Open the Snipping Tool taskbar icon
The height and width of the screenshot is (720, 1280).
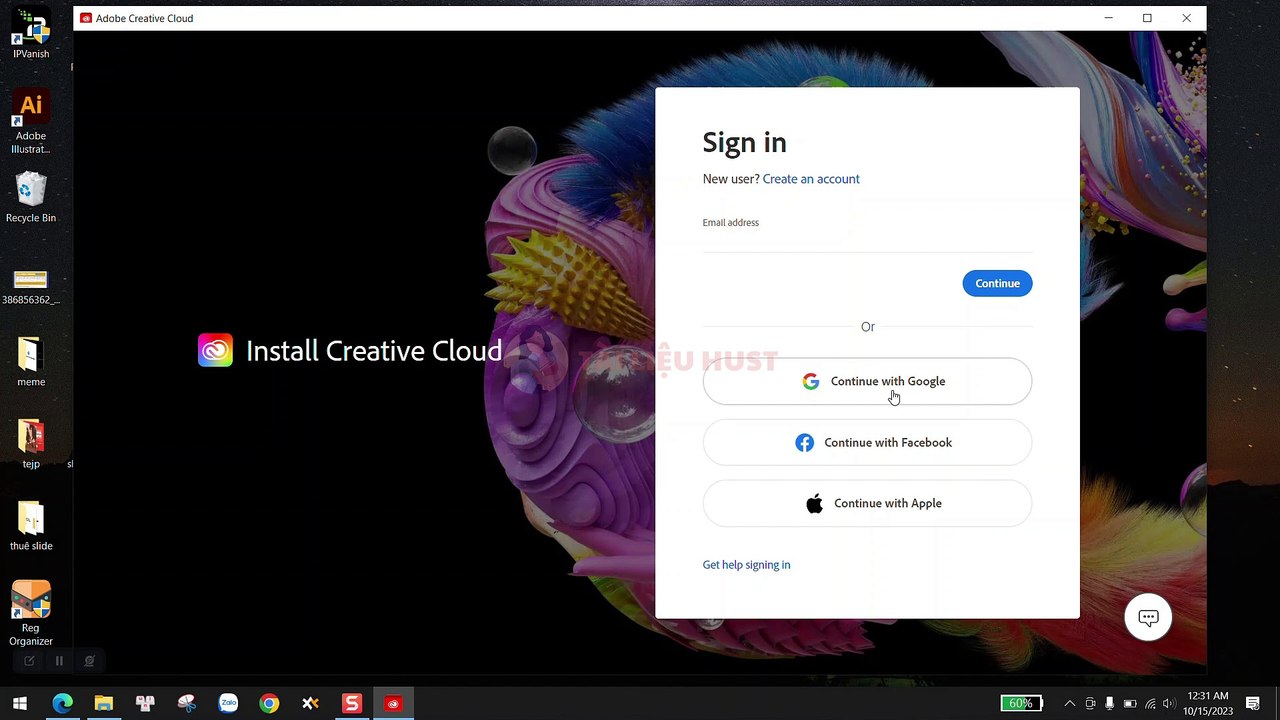pos(186,704)
